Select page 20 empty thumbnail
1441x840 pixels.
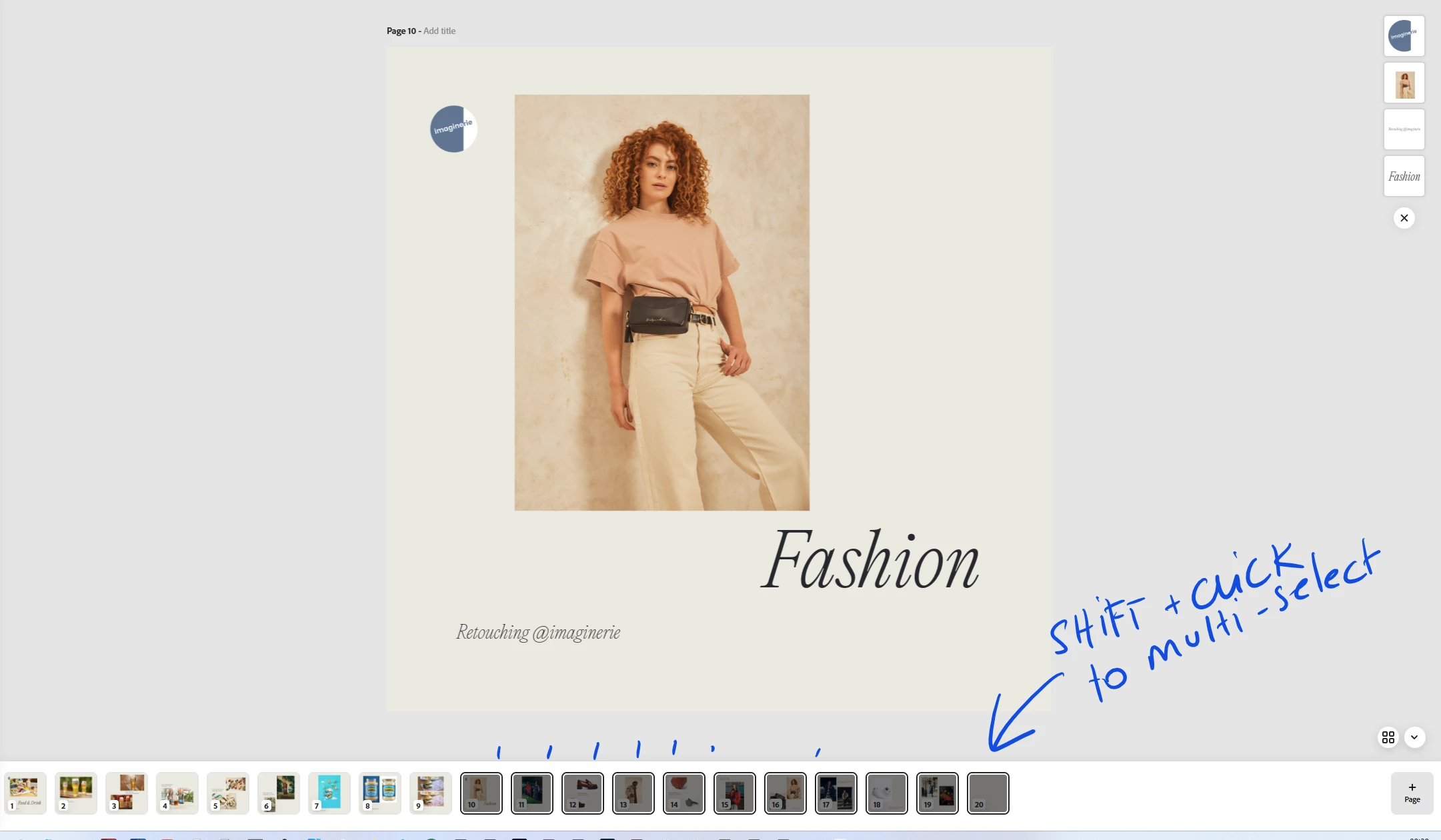988,792
